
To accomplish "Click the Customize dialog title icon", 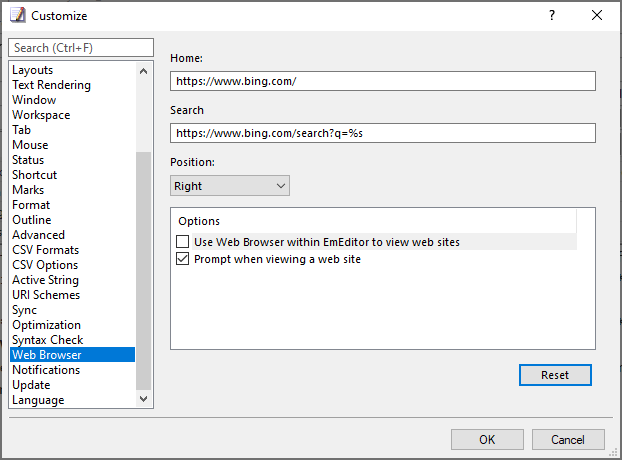I will [18, 15].
